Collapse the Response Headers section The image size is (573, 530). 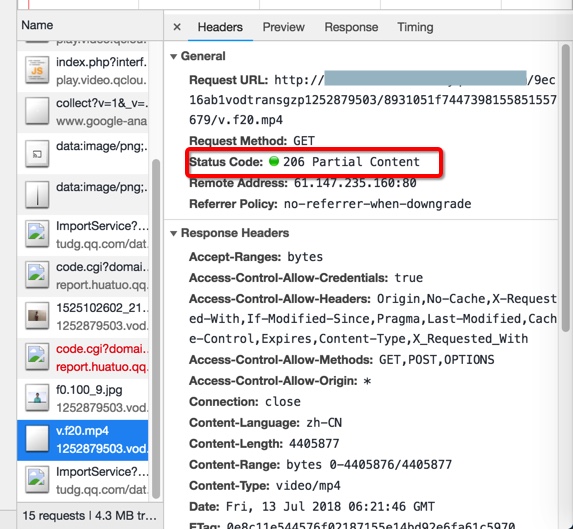click(174, 233)
